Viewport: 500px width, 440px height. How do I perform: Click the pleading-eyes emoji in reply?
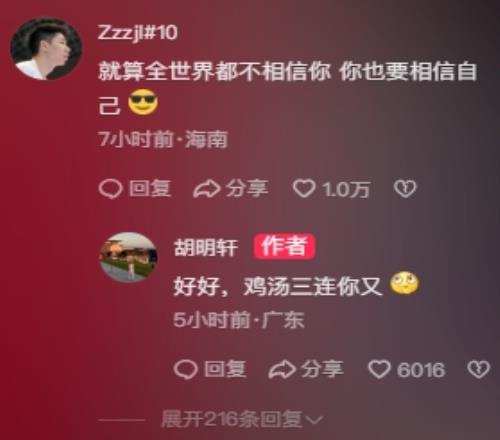(404, 283)
